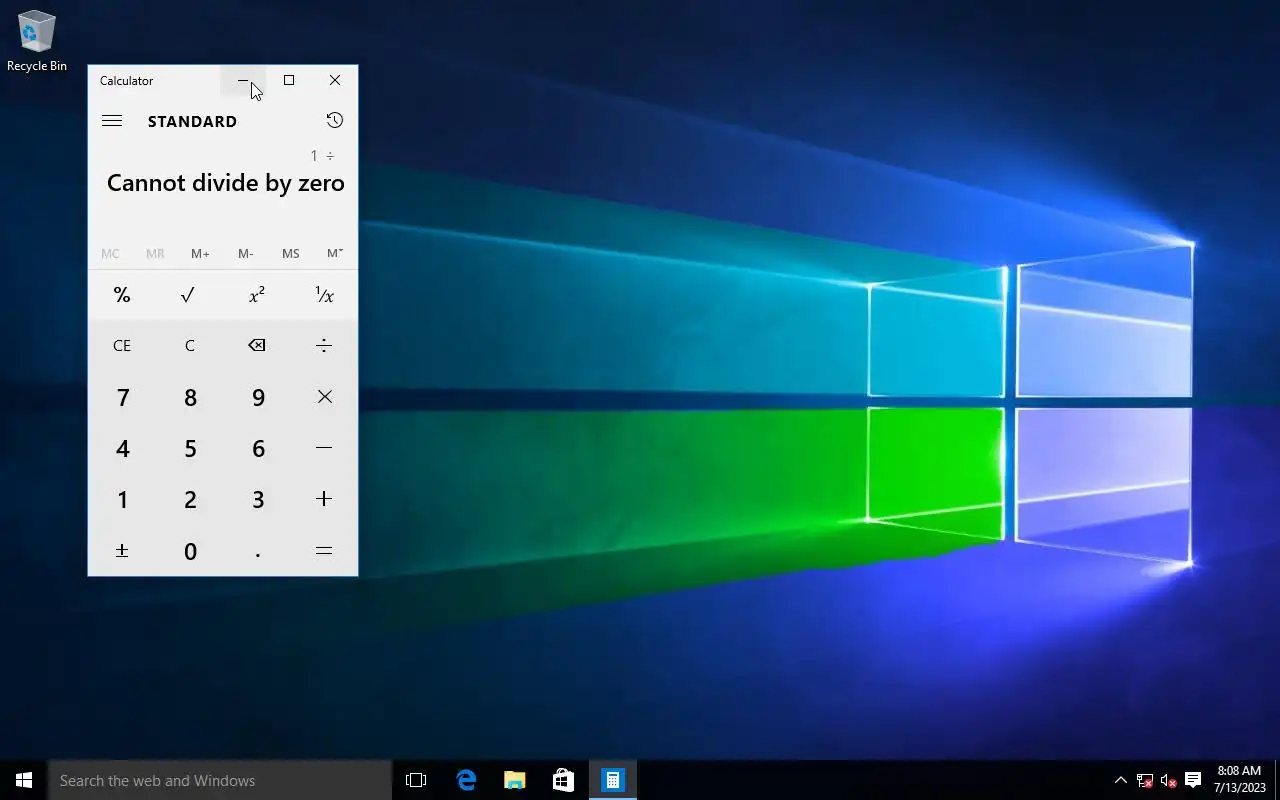Expand the M memory list dropdown
Viewport: 1280px width, 800px height.
335,254
